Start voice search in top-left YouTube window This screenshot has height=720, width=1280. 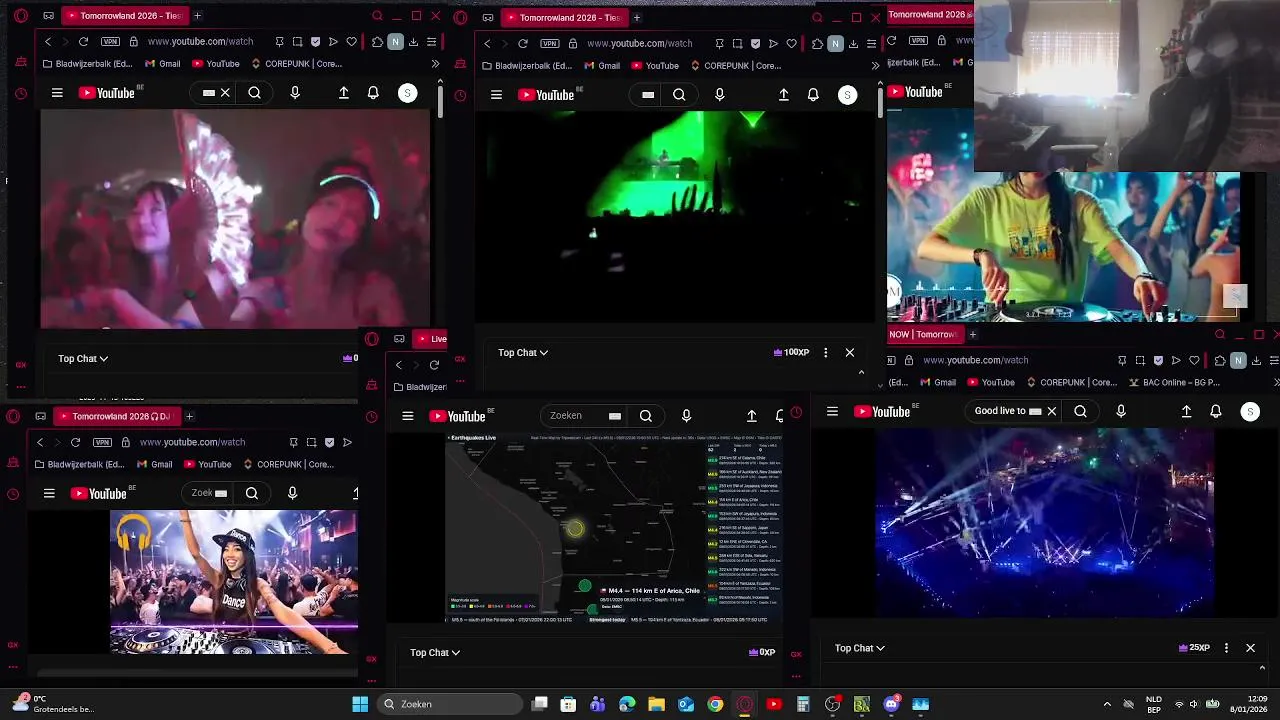pos(295,93)
